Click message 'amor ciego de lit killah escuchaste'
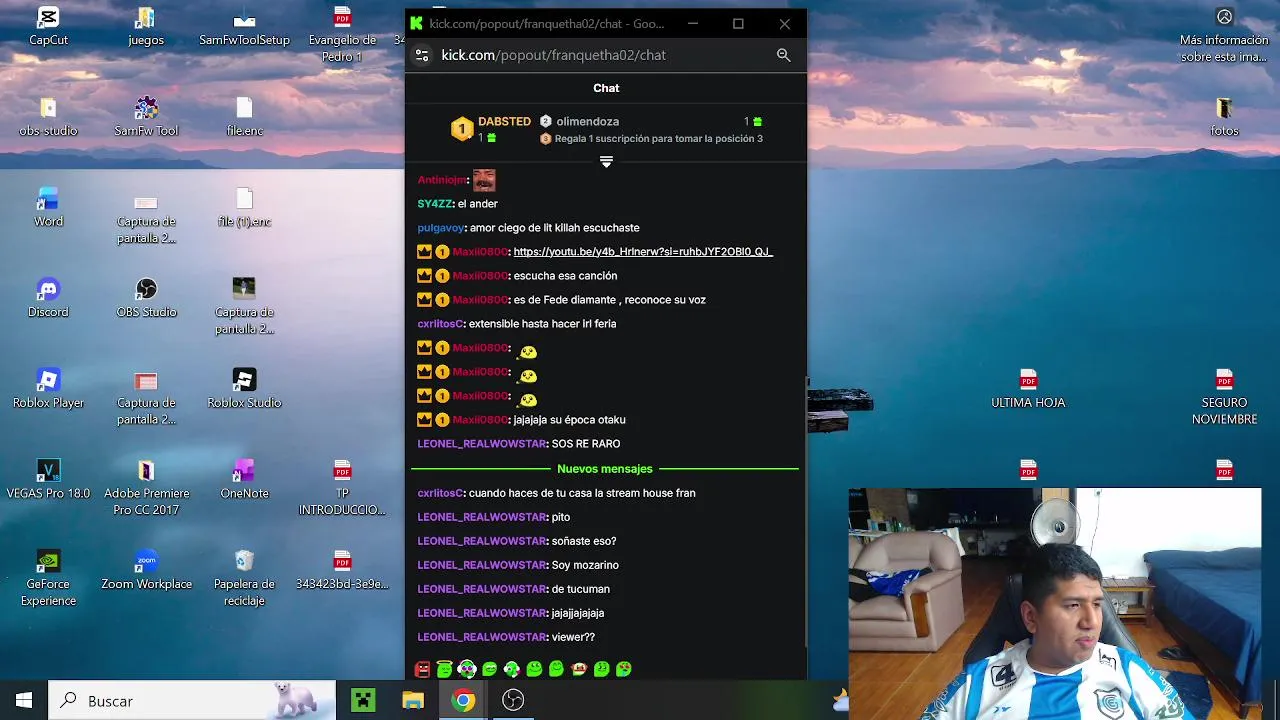 point(554,228)
